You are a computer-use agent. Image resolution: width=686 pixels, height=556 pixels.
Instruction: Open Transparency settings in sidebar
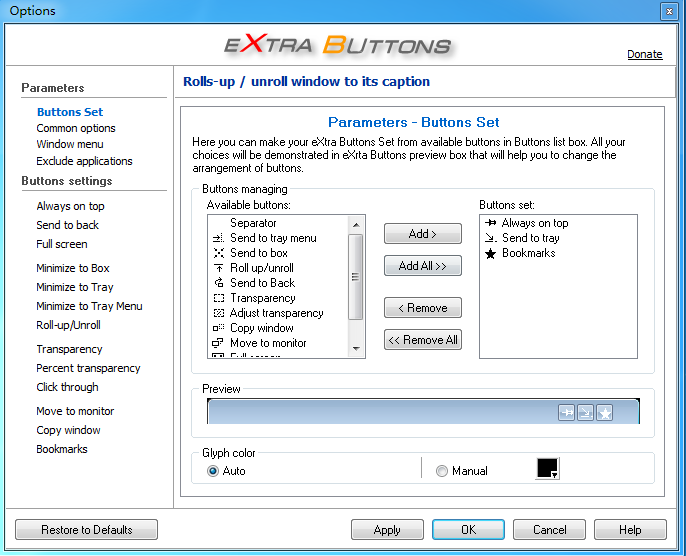pos(69,349)
